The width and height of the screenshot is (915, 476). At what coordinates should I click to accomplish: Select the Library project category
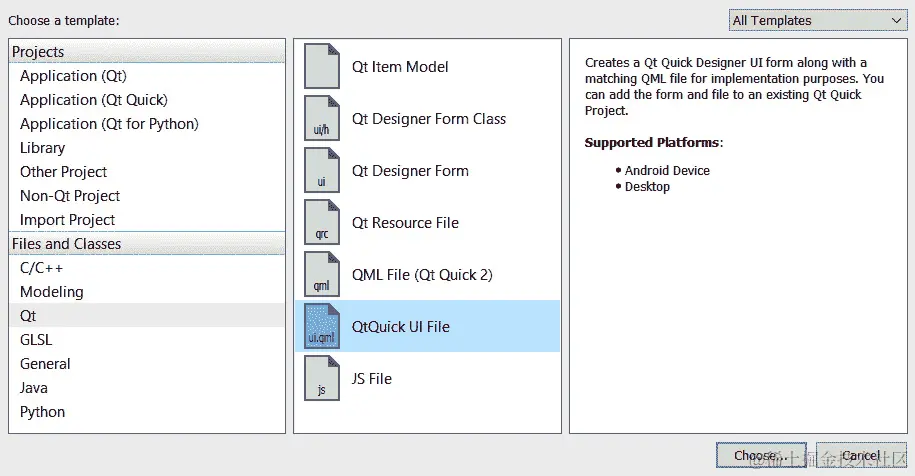coord(147,148)
